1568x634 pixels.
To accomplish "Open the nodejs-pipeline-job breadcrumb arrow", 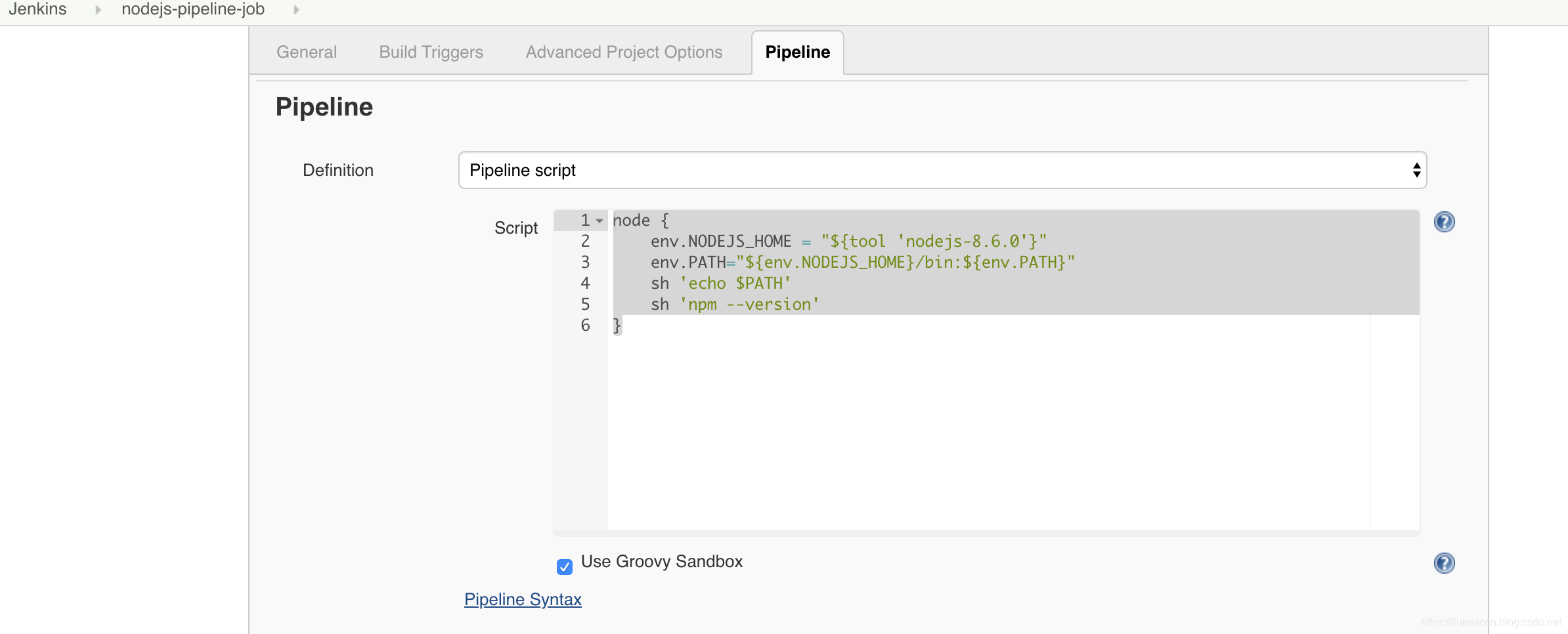I will (296, 10).
